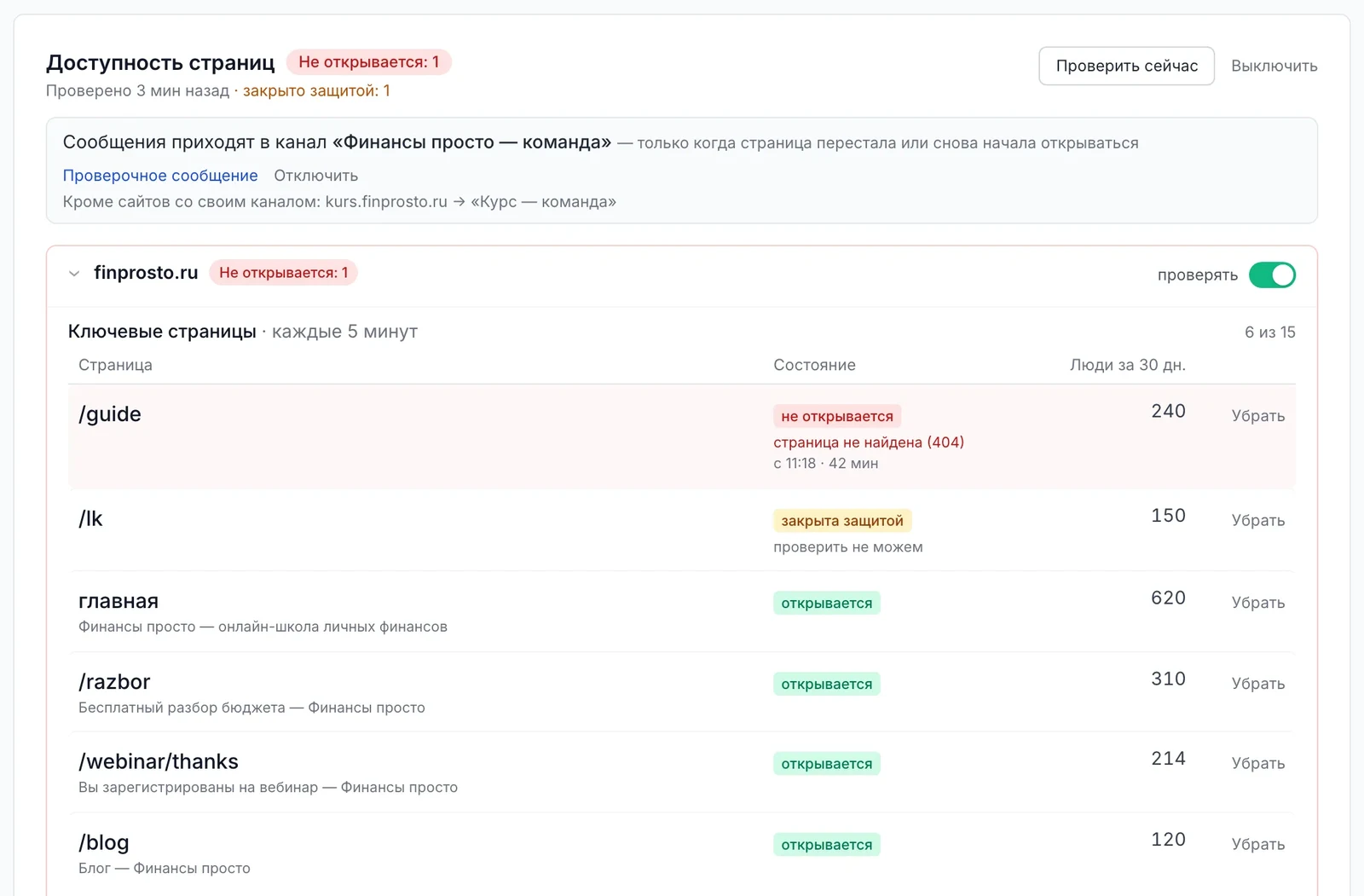Select the /razbor page title
The height and width of the screenshot is (896, 1364).
(x=114, y=682)
